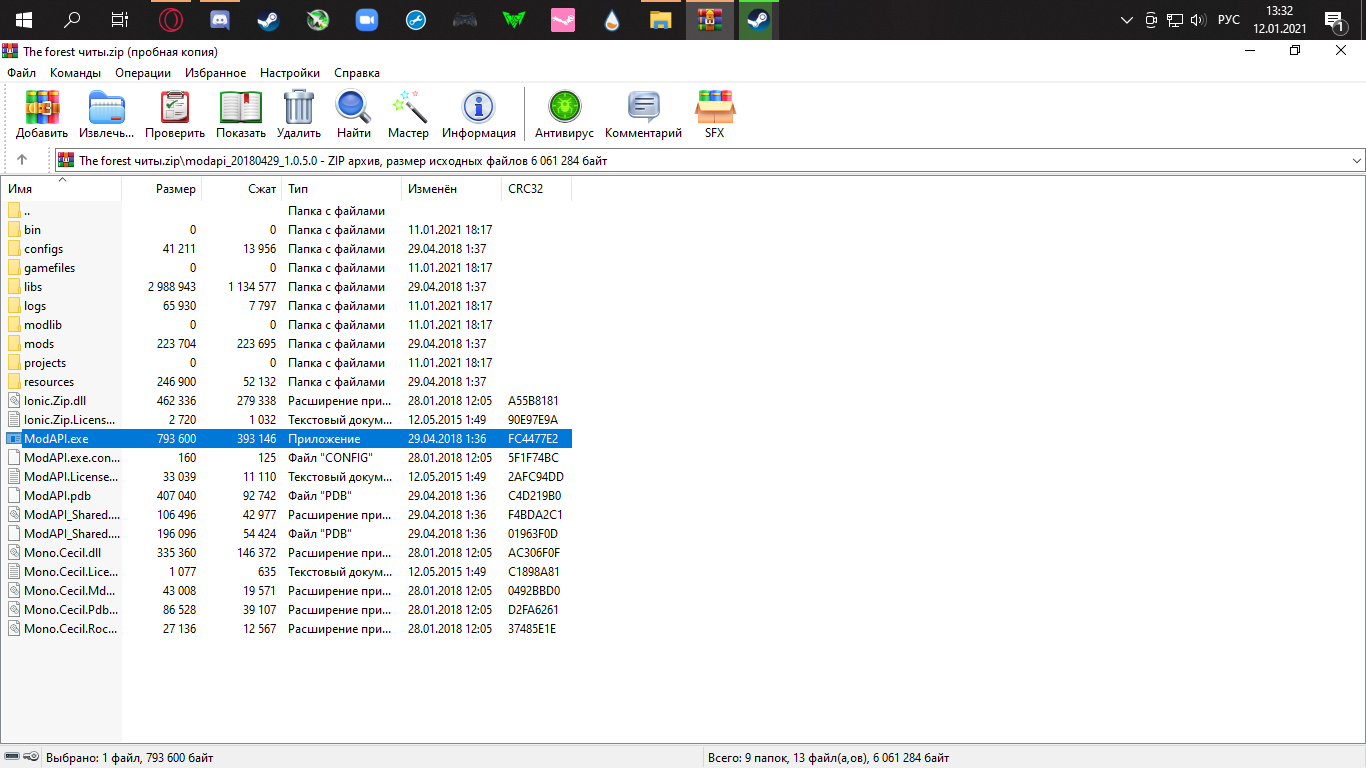The width and height of the screenshot is (1366, 768).
Task: Go up one folder level arrow
Action: 23,160
